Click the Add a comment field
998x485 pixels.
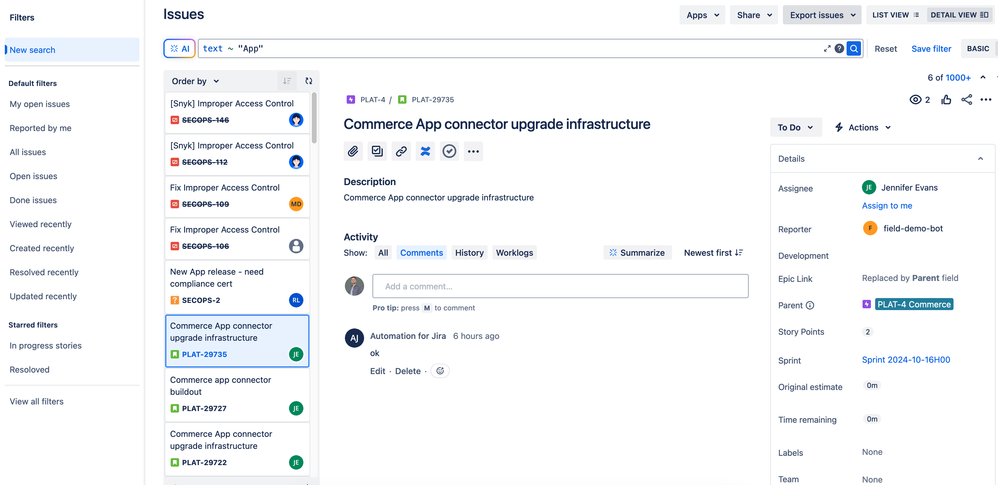(560, 286)
